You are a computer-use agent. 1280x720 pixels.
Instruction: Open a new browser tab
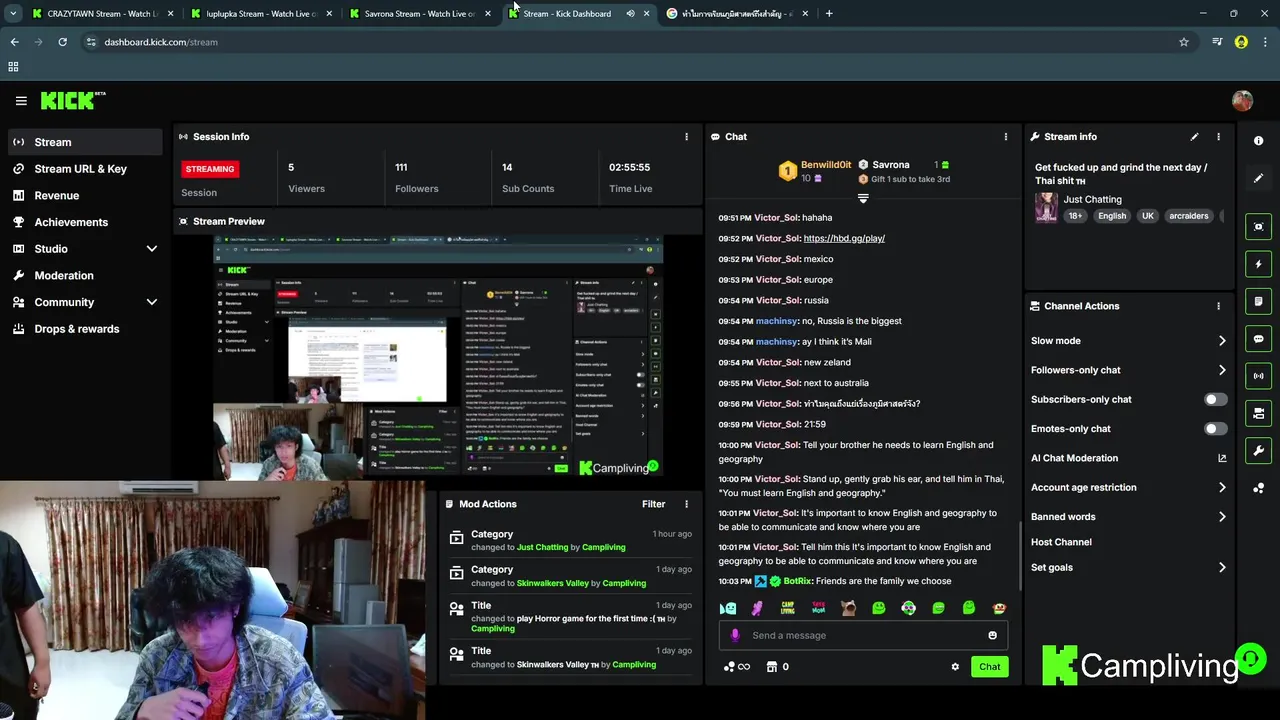point(829,14)
